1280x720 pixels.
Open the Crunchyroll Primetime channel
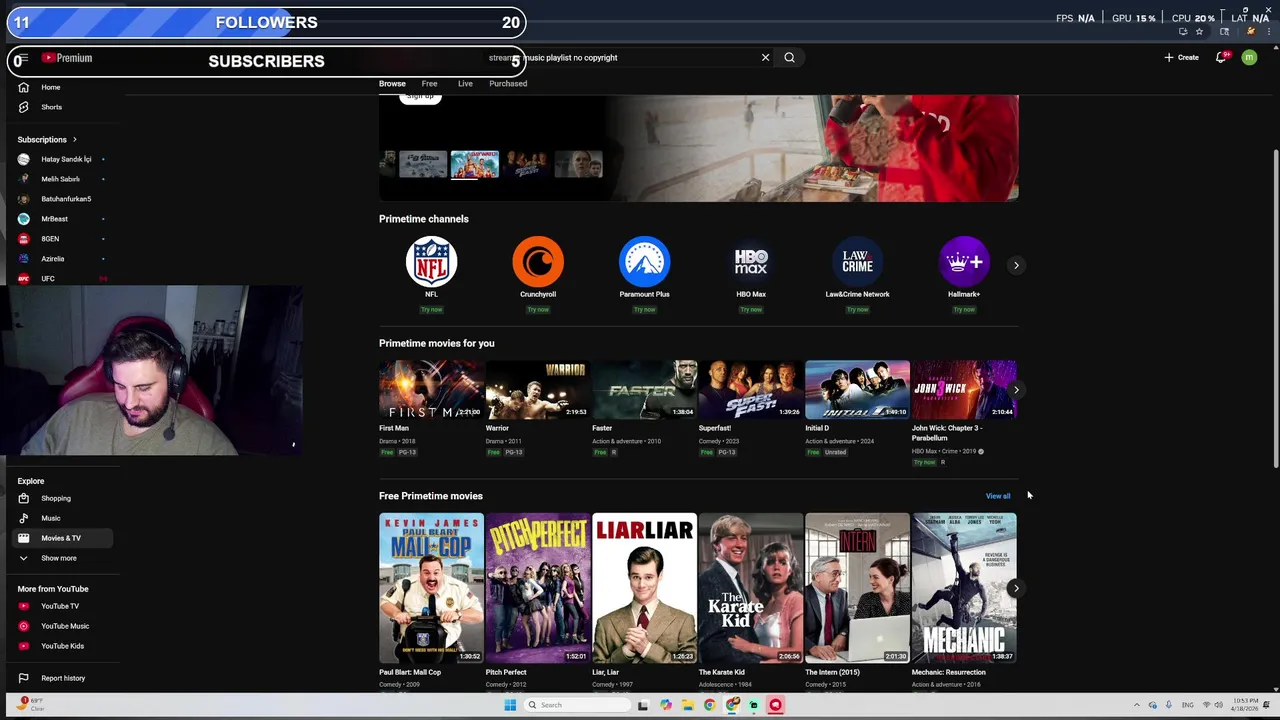pos(538,262)
